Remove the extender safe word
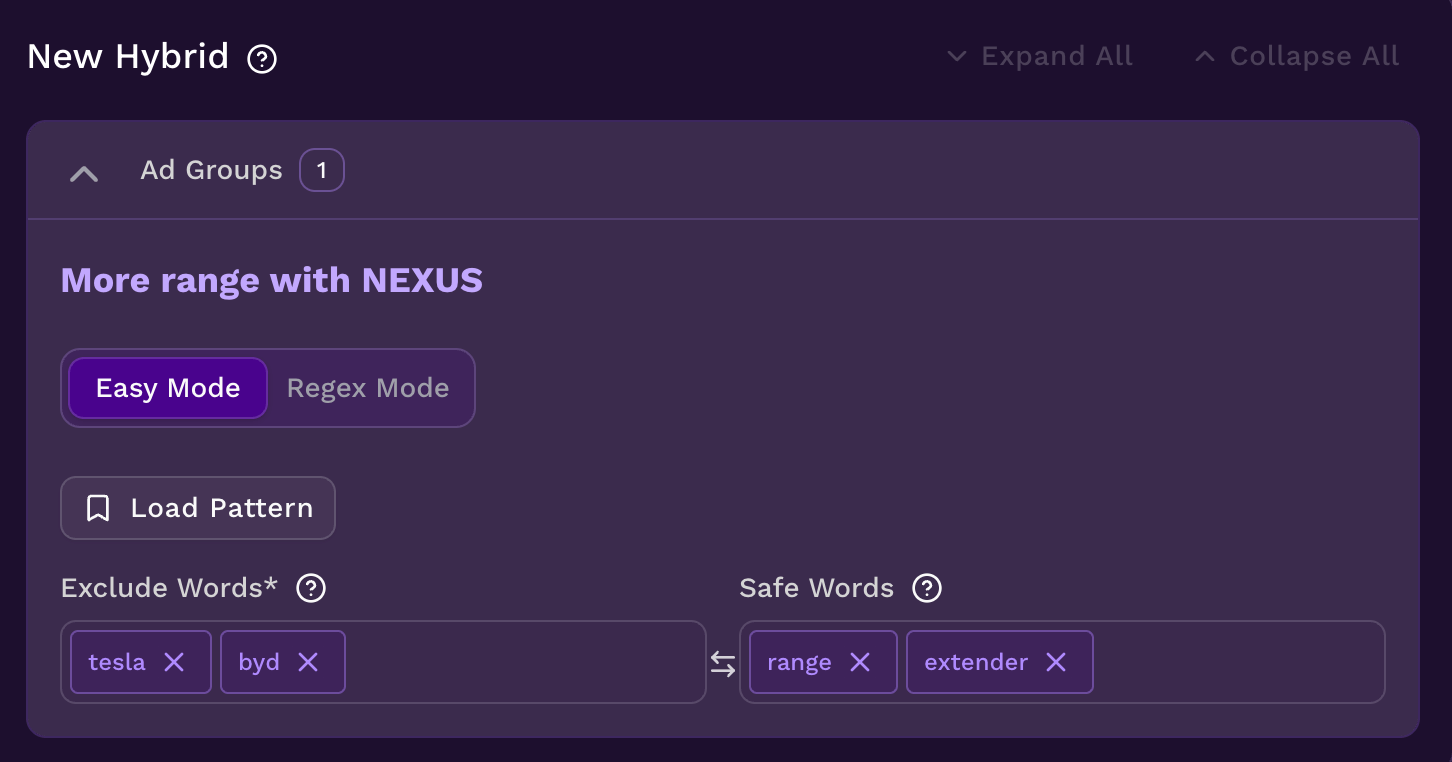 [1056, 662]
